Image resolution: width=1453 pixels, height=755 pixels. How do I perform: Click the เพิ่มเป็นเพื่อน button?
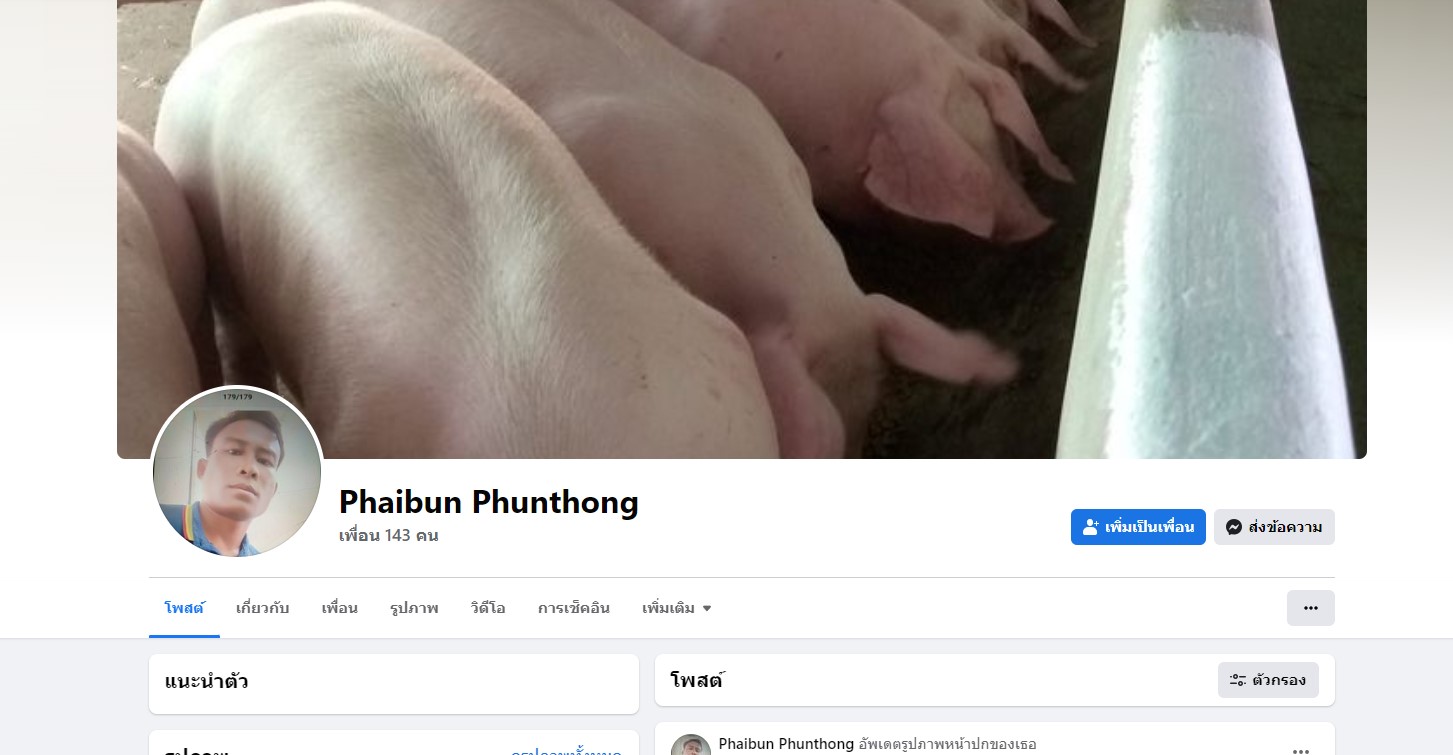click(x=1138, y=527)
